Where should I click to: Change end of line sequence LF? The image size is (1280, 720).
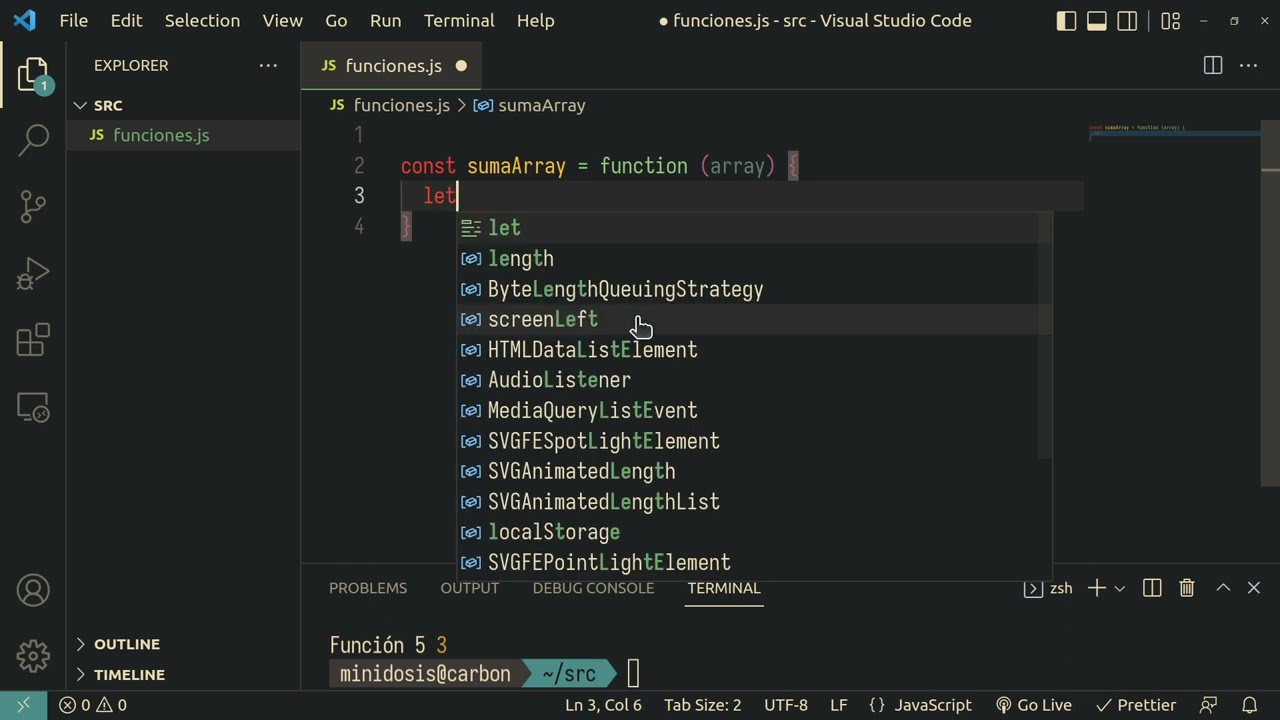tap(838, 705)
